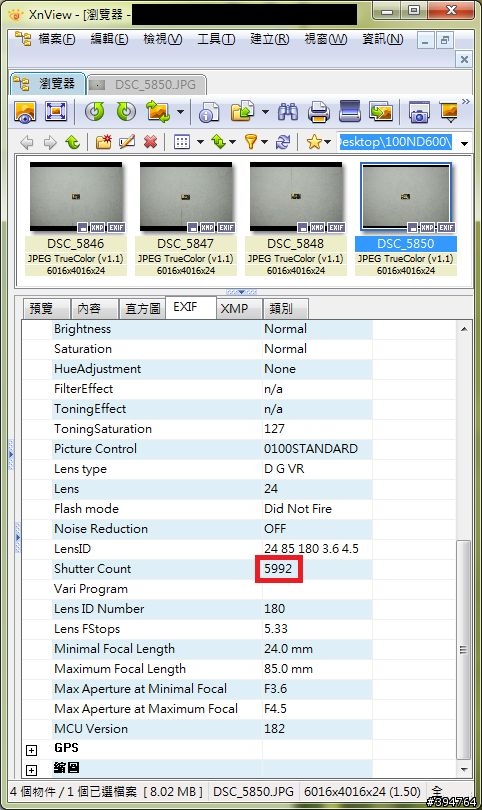482x810 pixels.
Task: Open the sort options dropdown arrow
Action: 232,142
